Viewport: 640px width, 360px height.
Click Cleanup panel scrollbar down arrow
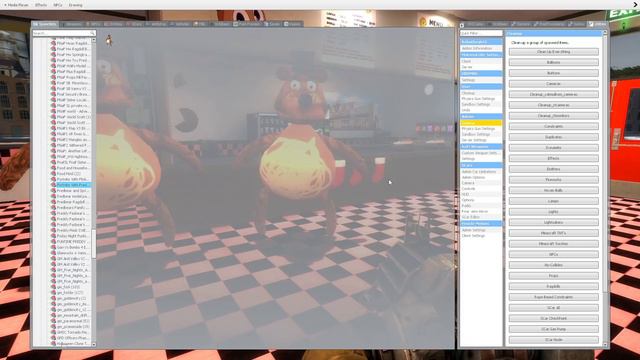(x=605, y=344)
